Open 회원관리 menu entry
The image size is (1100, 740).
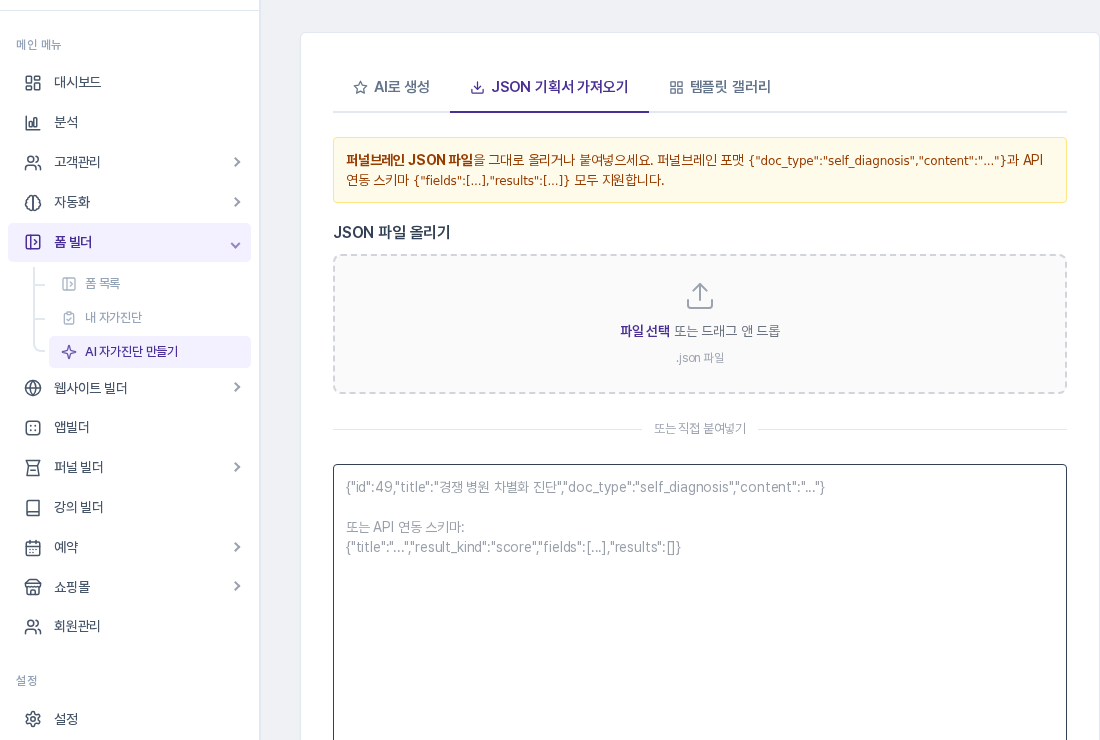coord(129,627)
